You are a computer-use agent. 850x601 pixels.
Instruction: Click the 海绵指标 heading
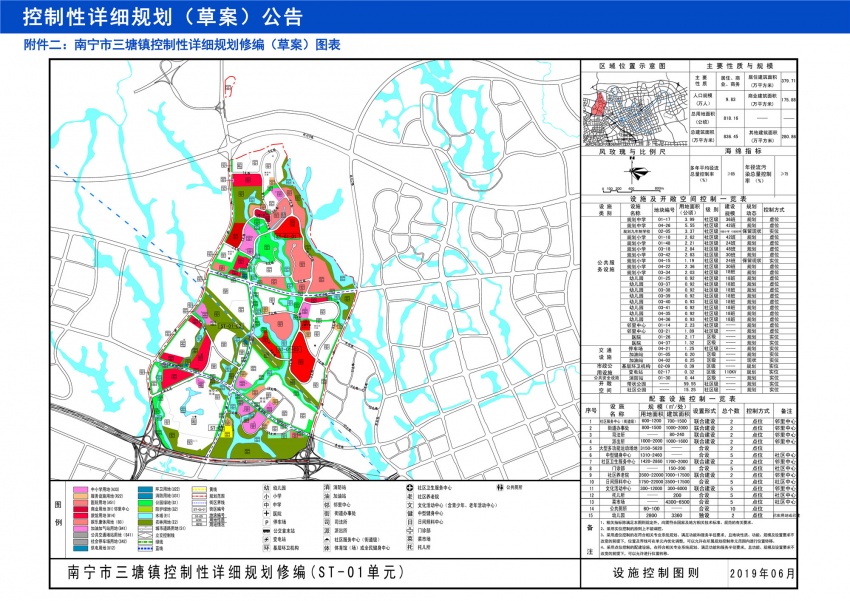(x=743, y=152)
